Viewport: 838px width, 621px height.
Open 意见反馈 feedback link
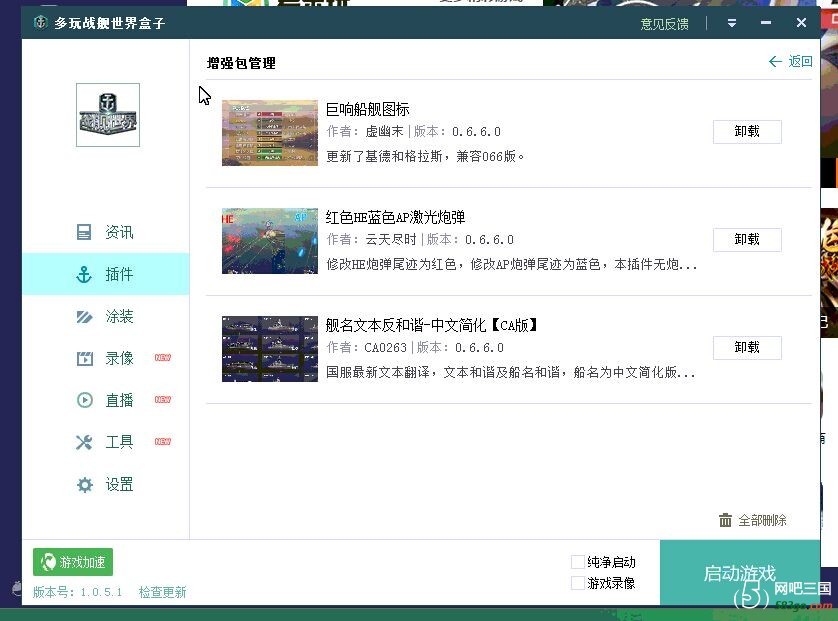[664, 24]
